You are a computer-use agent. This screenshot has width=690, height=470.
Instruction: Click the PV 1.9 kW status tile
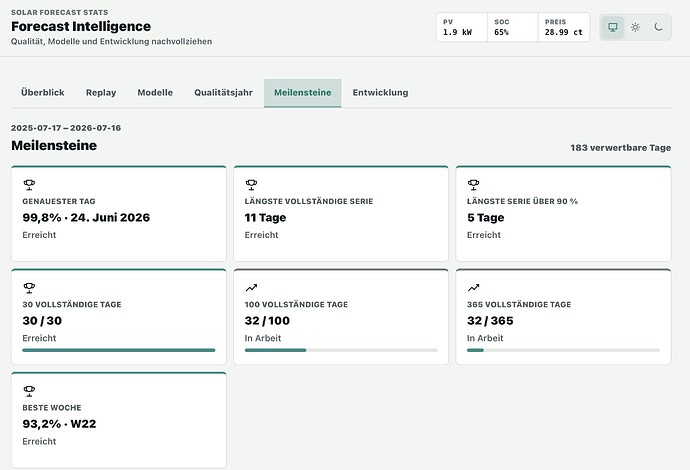(x=462, y=27)
